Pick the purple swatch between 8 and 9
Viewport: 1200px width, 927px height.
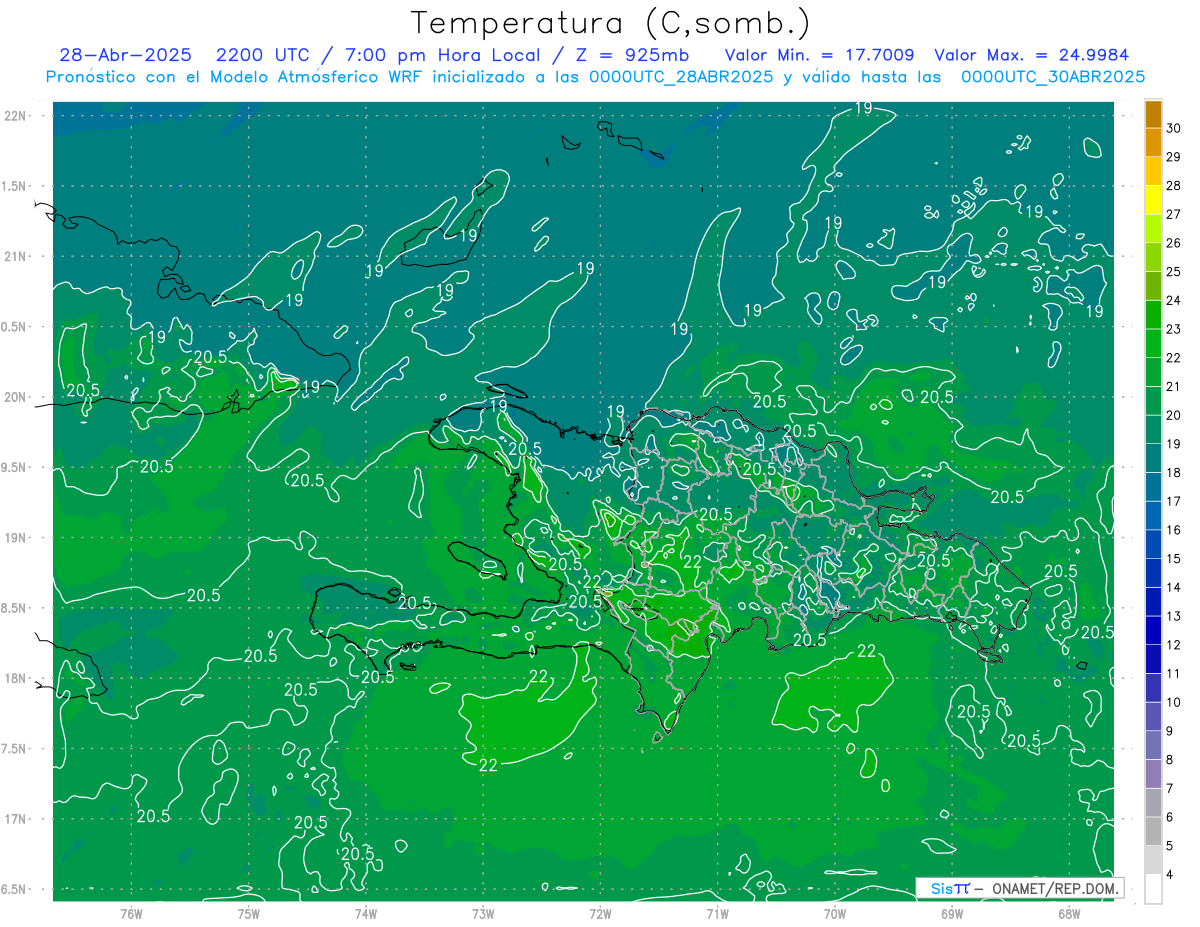click(1153, 745)
